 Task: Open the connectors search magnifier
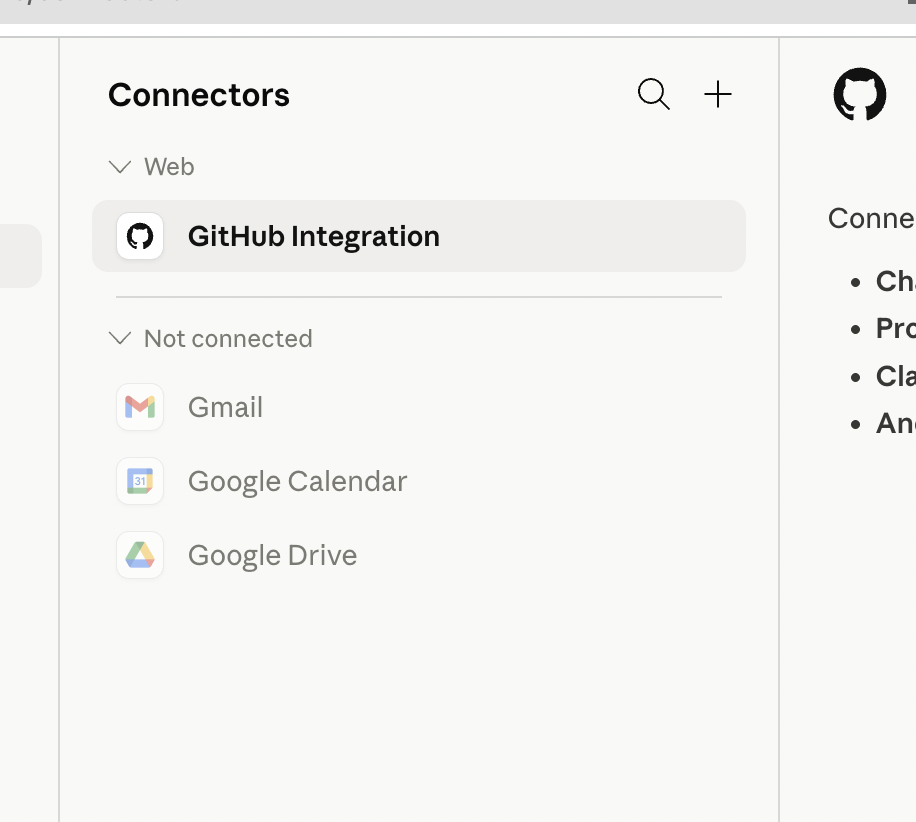[654, 94]
